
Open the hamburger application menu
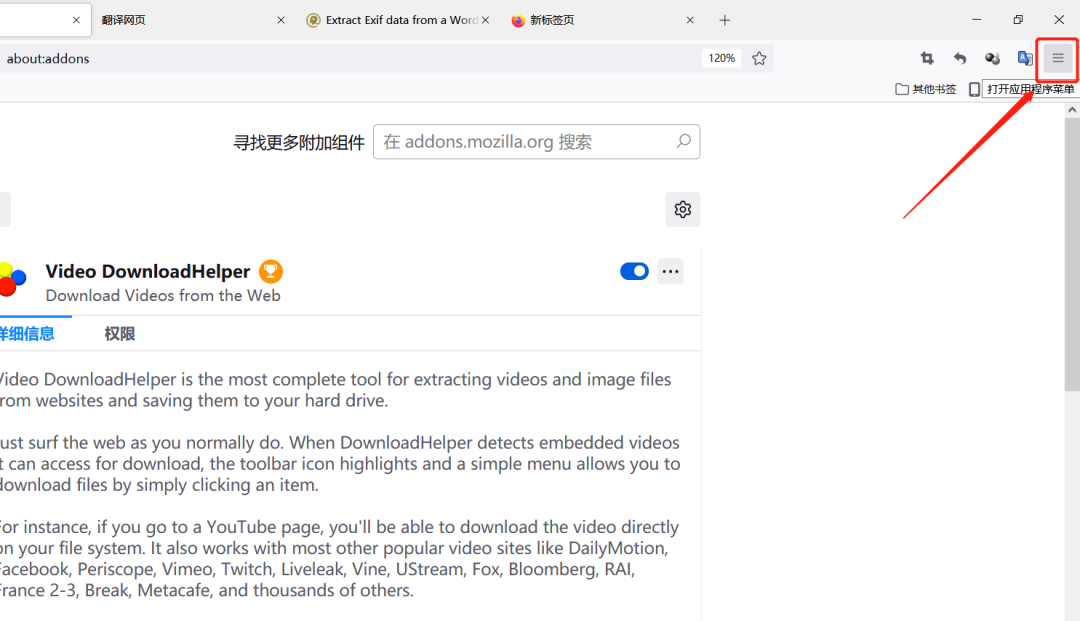point(1058,59)
